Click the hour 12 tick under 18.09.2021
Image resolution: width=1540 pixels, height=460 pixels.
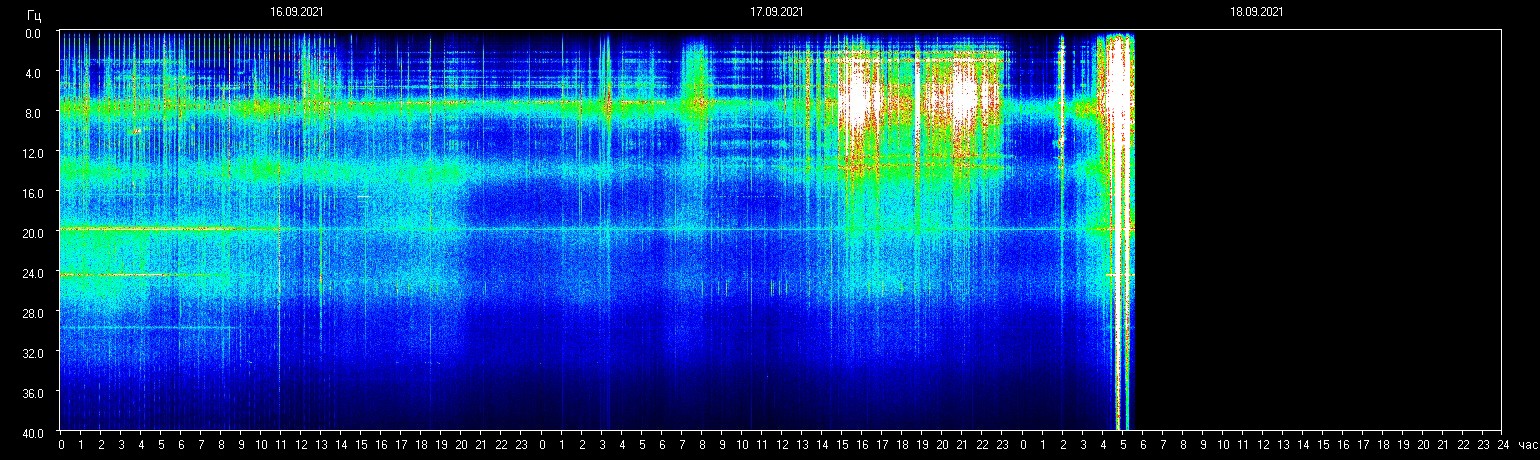1262,445
